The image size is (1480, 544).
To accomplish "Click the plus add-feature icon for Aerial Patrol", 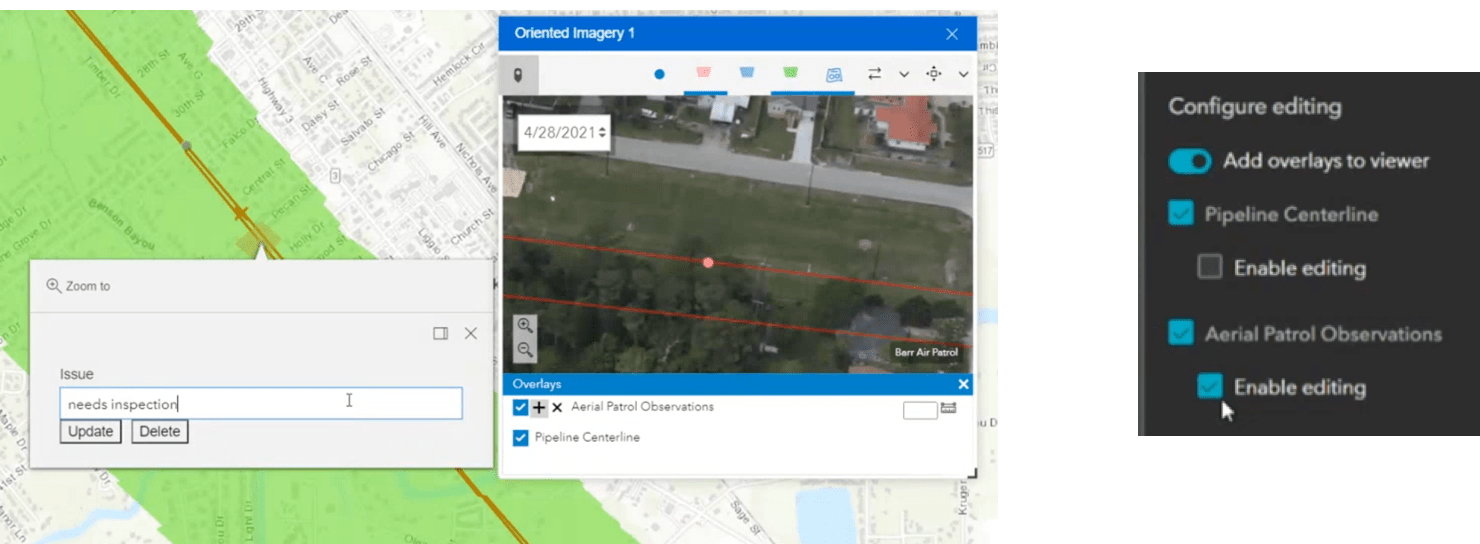I will pyautogui.click(x=539, y=407).
